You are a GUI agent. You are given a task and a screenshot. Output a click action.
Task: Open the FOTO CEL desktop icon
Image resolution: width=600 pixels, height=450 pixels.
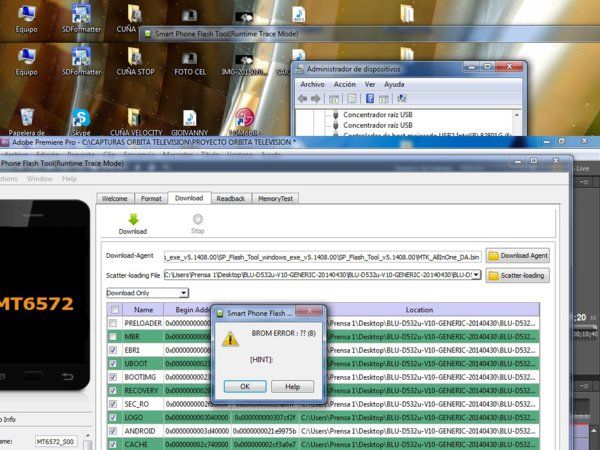point(190,63)
